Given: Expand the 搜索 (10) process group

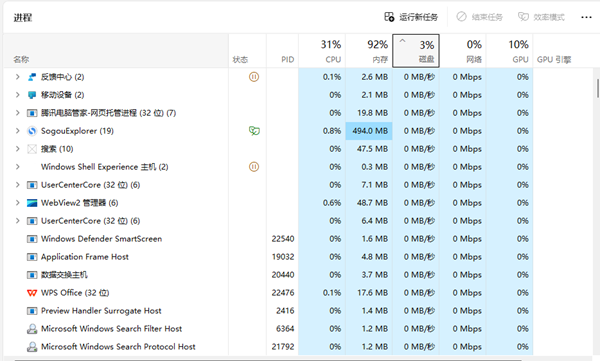Looking at the screenshot, I should [x=17, y=149].
